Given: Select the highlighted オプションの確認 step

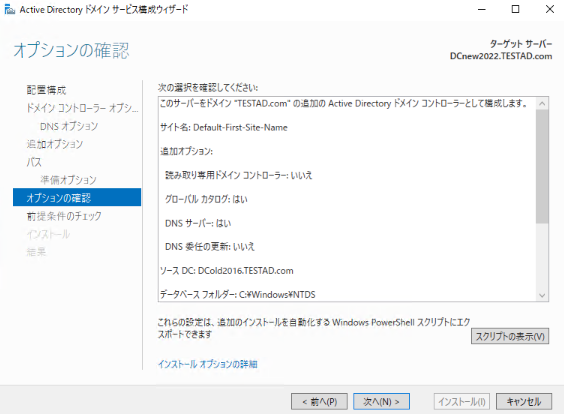Looking at the screenshot, I should pyautogui.click(x=77, y=197).
